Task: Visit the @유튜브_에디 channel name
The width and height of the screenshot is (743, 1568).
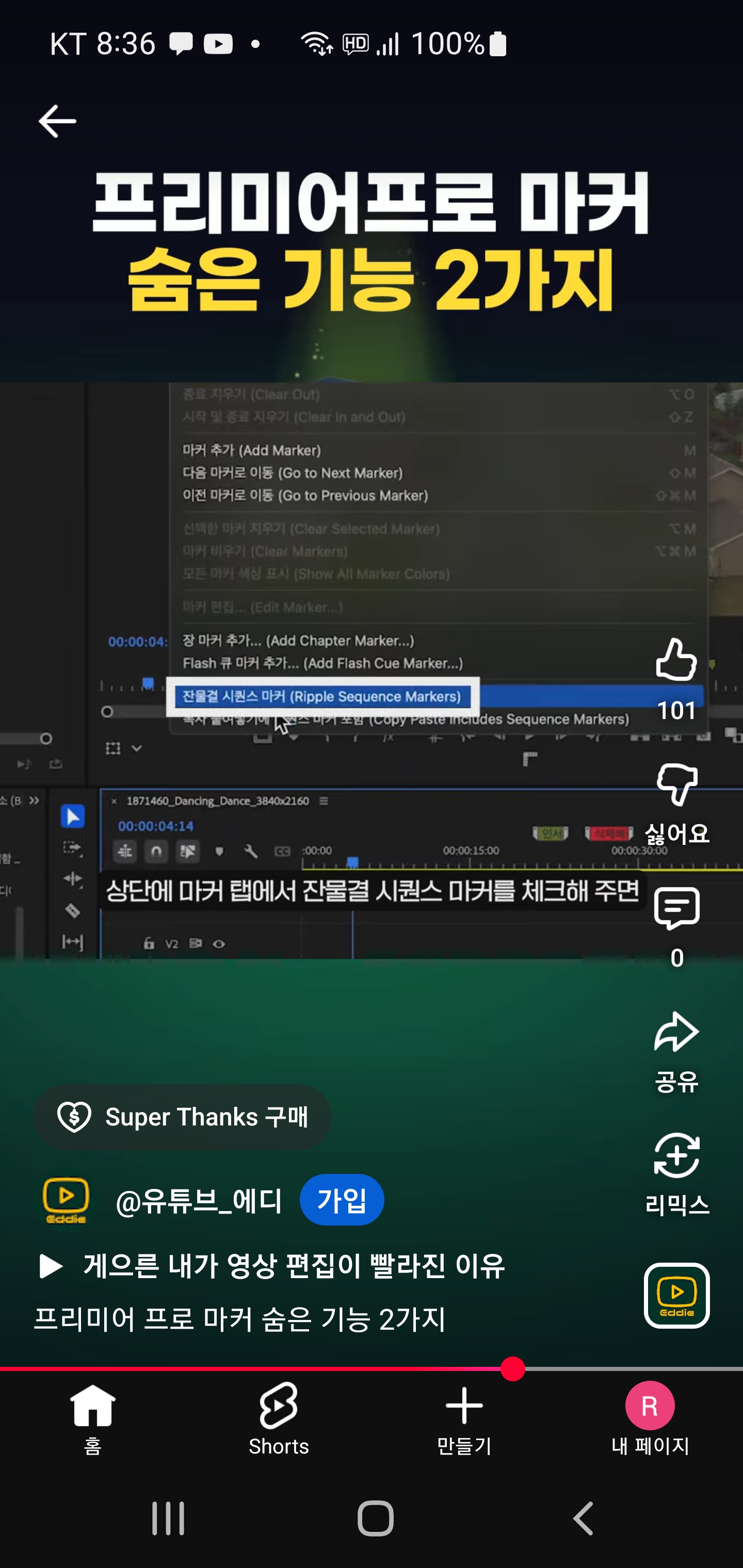Action: click(199, 1202)
